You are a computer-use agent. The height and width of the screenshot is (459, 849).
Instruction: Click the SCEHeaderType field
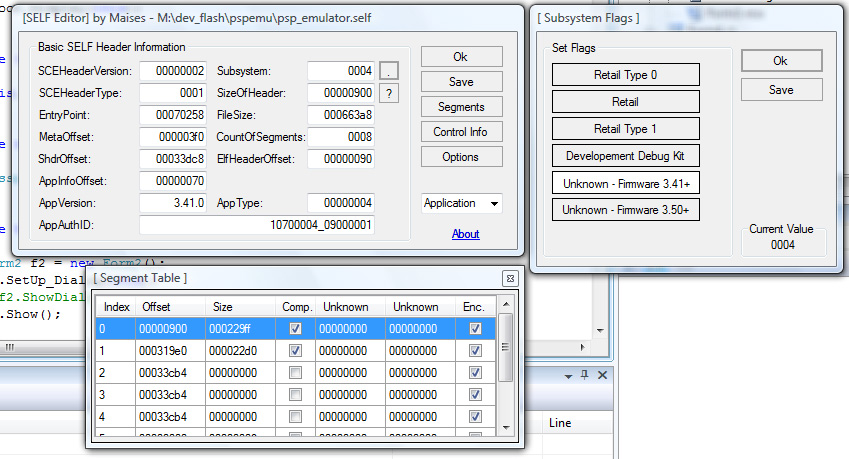(173, 93)
